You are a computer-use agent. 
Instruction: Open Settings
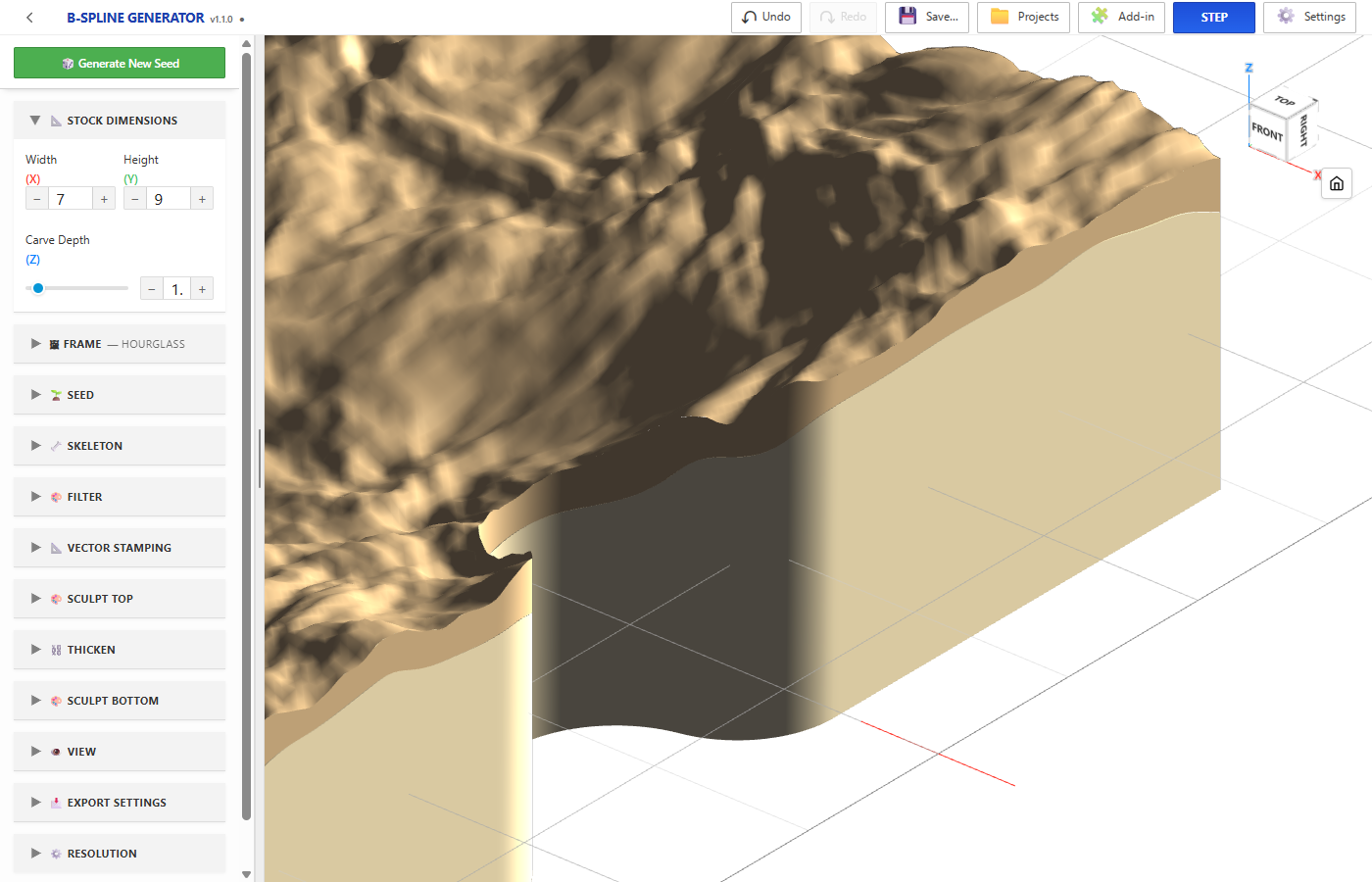[x=1309, y=17]
